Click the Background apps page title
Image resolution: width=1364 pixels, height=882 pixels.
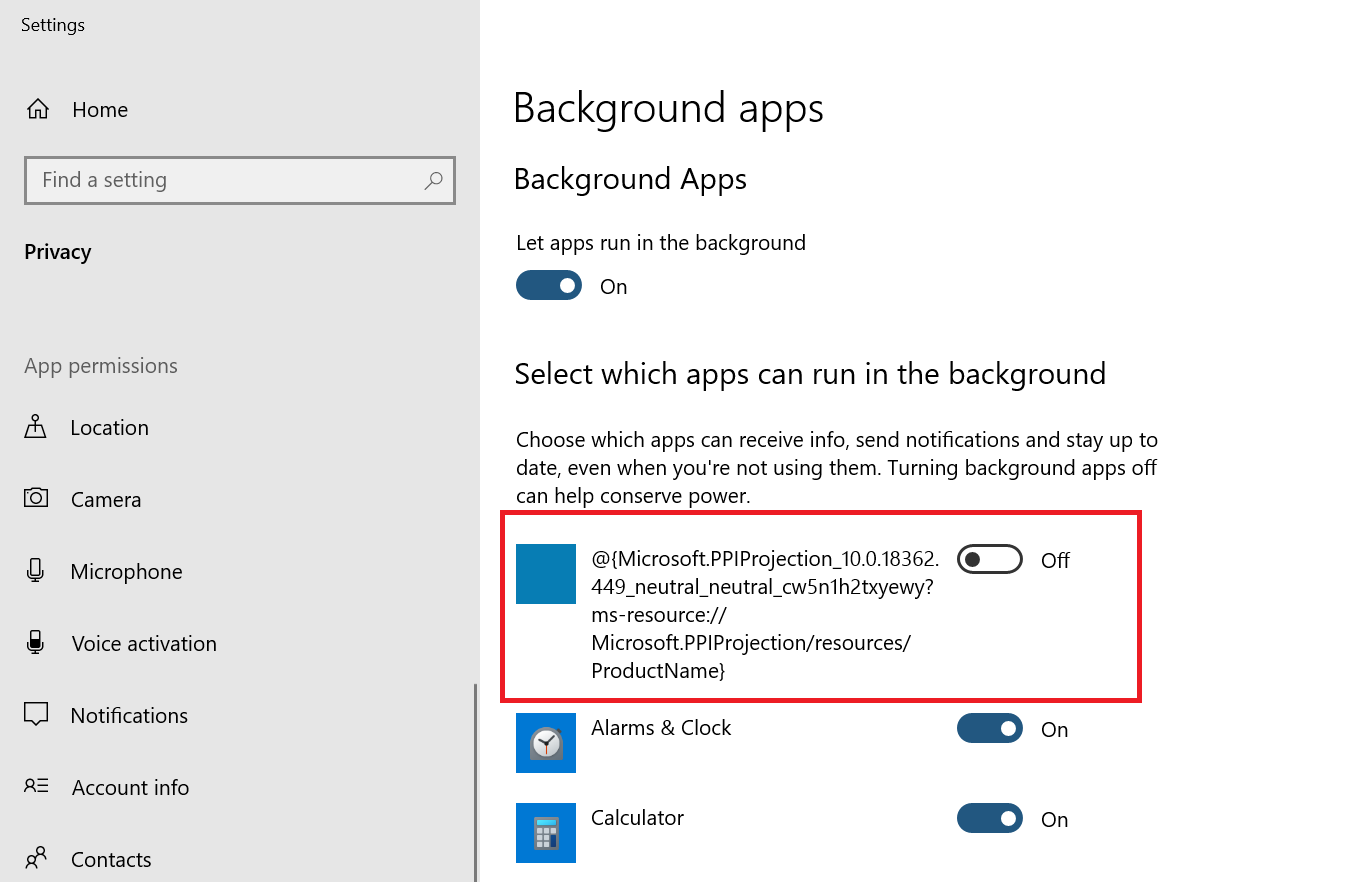click(x=669, y=108)
